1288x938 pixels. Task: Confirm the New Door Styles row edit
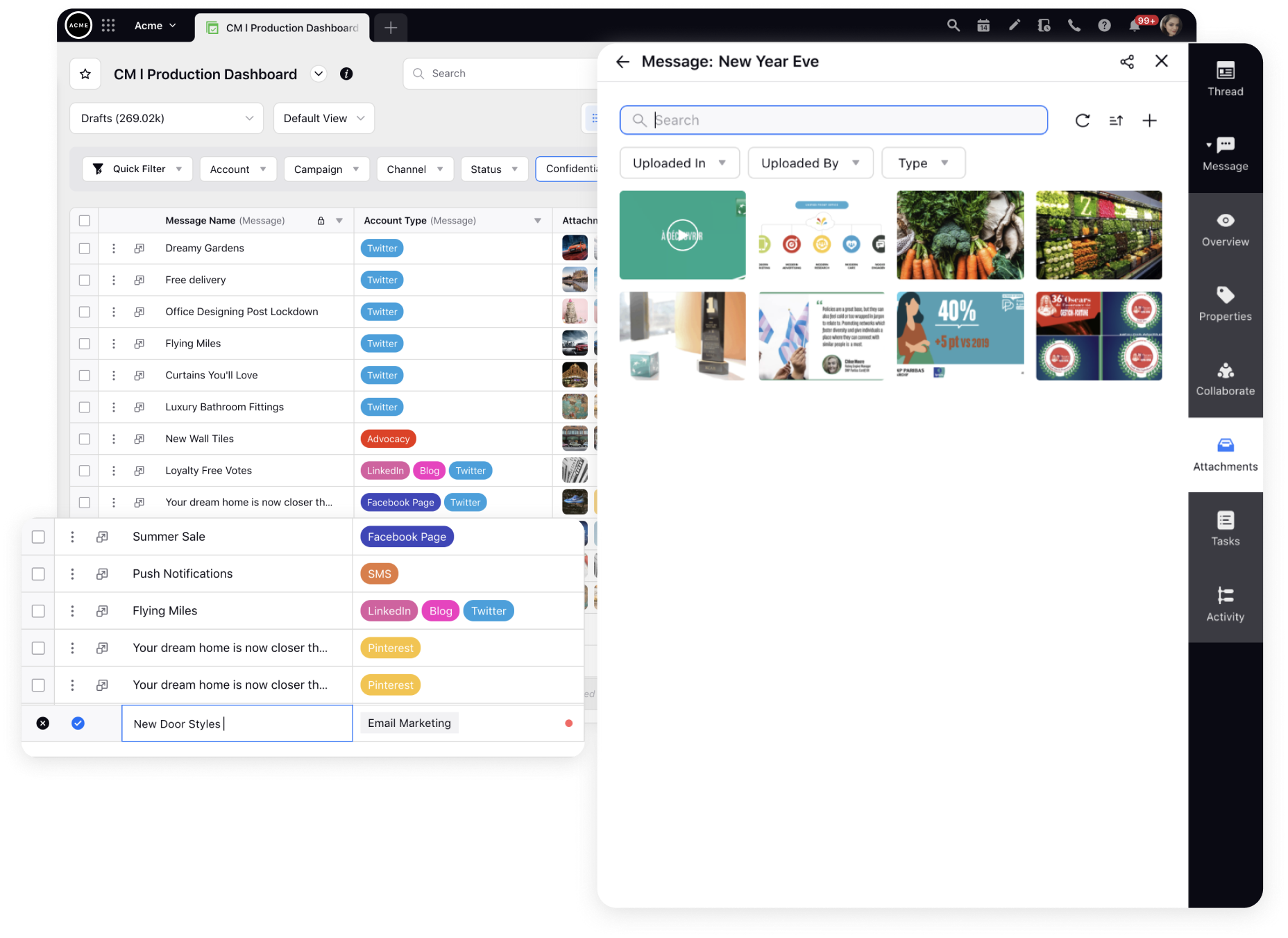tap(78, 723)
